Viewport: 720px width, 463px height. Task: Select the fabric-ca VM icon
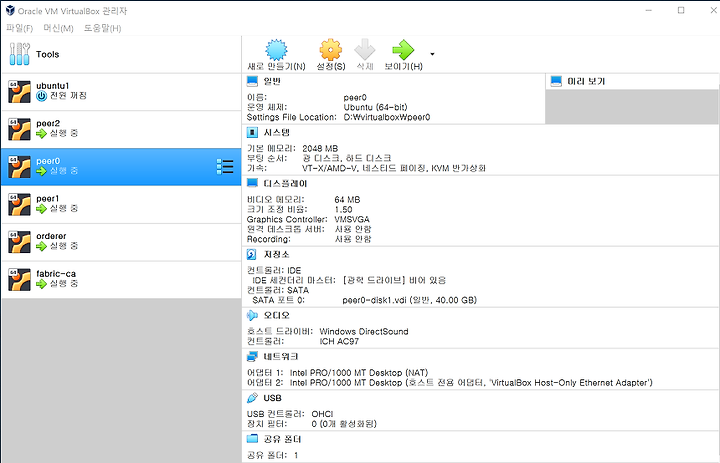(19, 280)
